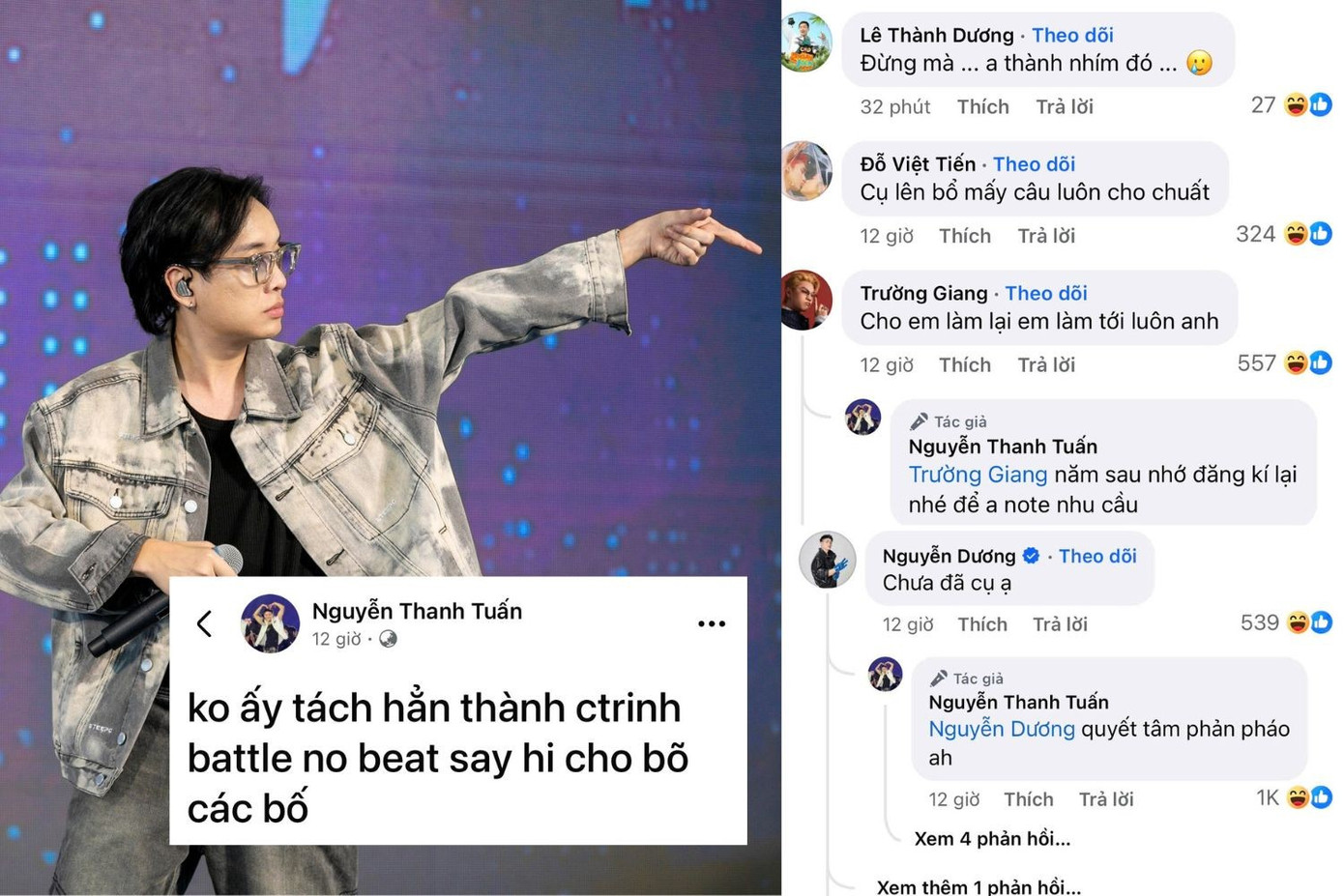View the 557 reactions on Trường Giang's comment

coord(1284,363)
